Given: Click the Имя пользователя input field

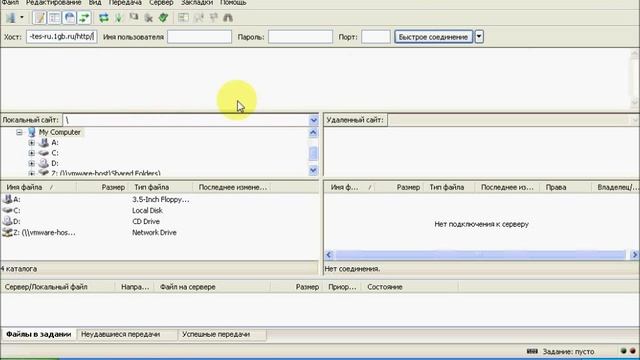Looking at the screenshot, I should tap(200, 37).
